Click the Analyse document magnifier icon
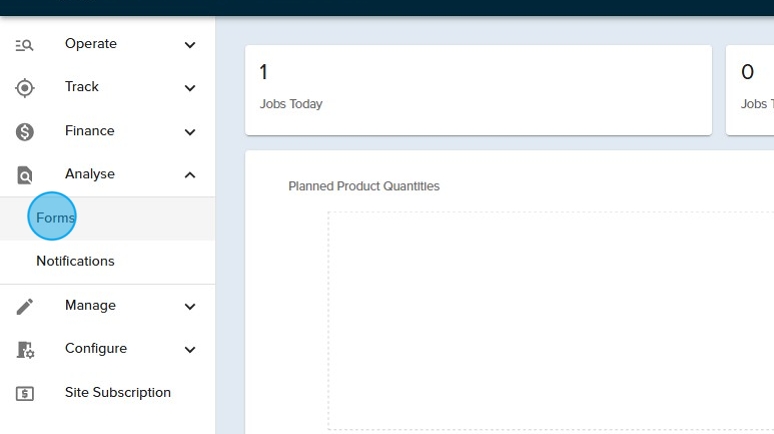Image resolution: width=774 pixels, height=434 pixels. click(x=25, y=175)
